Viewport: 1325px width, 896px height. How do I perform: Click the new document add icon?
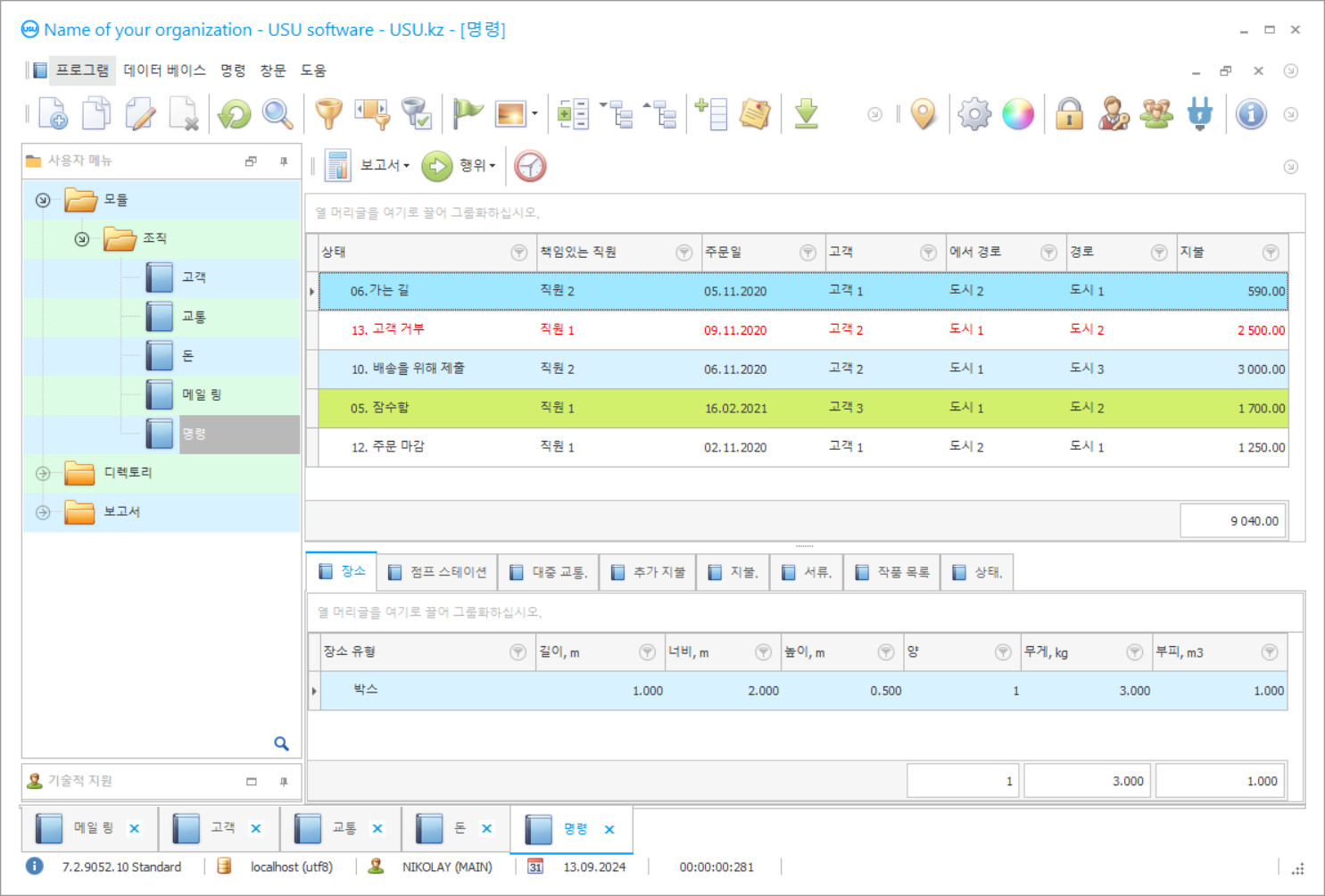[54, 114]
